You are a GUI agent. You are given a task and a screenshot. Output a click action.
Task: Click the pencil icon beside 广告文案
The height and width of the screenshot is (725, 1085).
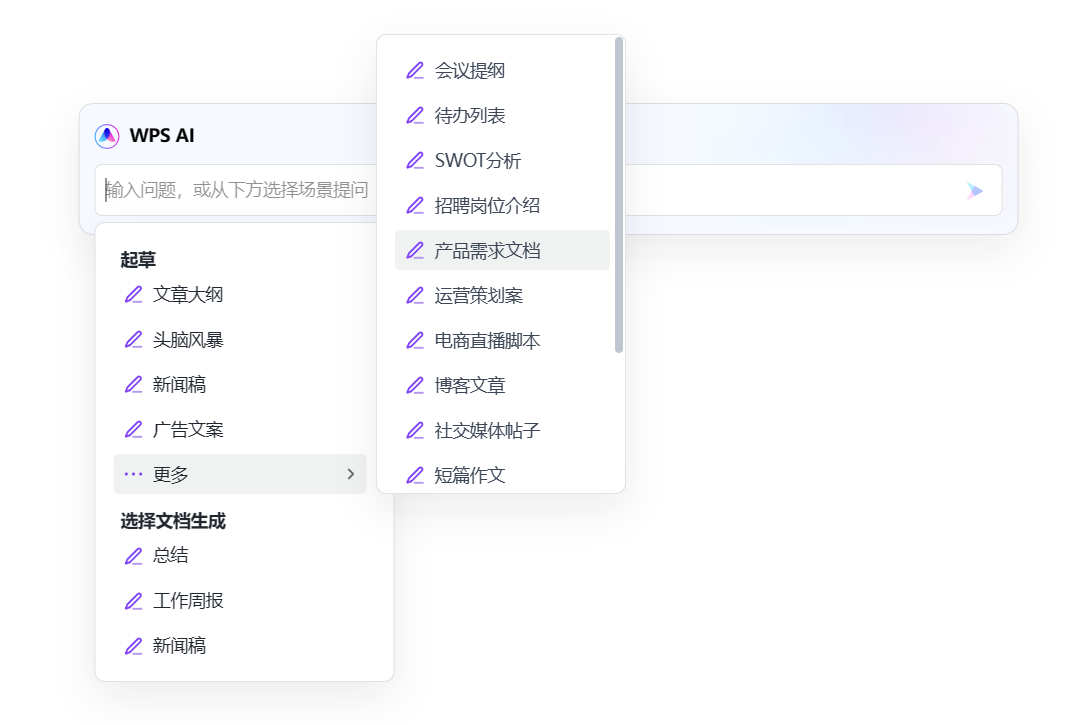134,429
